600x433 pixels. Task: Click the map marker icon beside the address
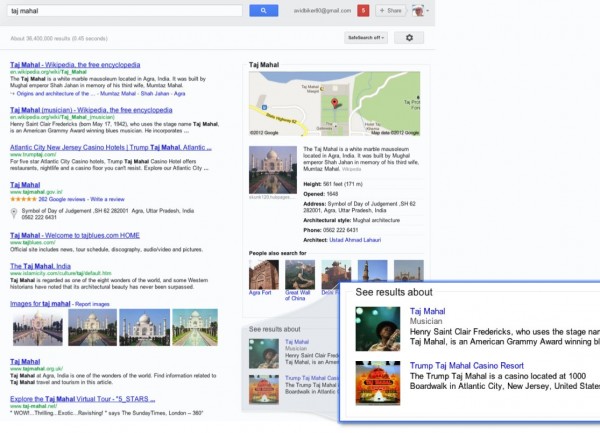point(14,213)
